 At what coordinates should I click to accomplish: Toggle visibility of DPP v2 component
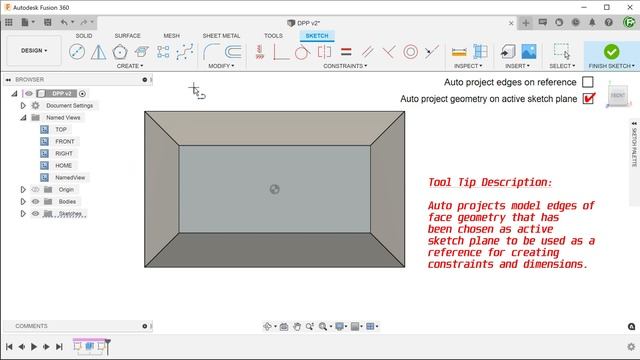pyautogui.click(x=29, y=93)
